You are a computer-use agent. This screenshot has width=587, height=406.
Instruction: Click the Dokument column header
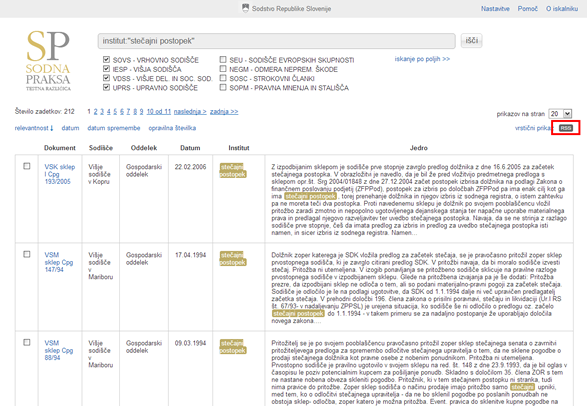click(60, 148)
